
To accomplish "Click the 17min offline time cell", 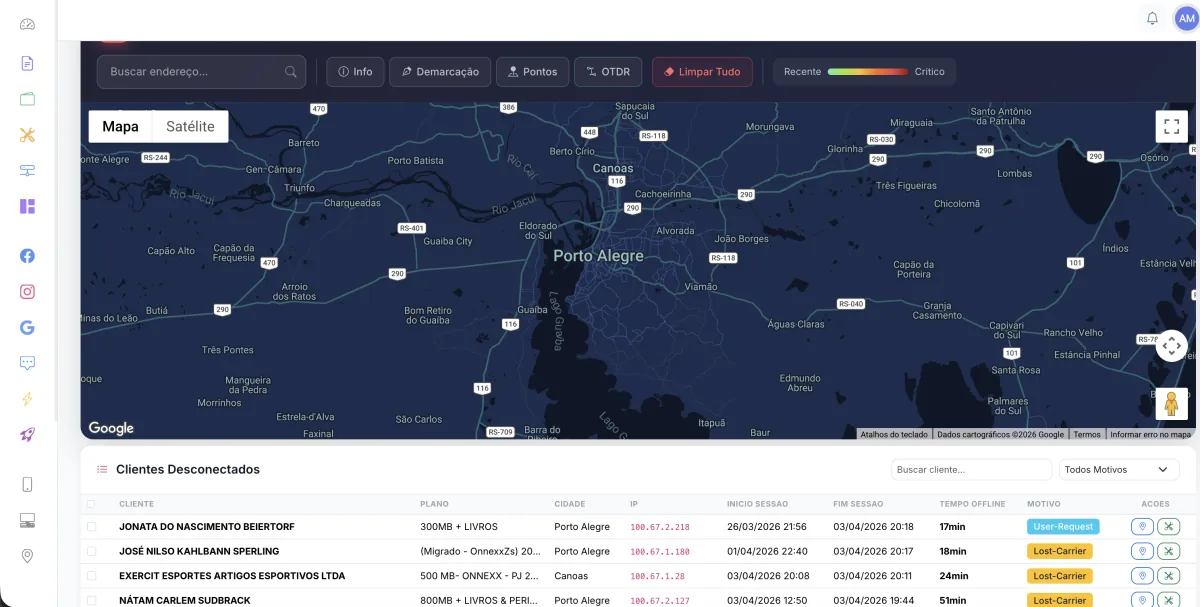I will (952, 527).
